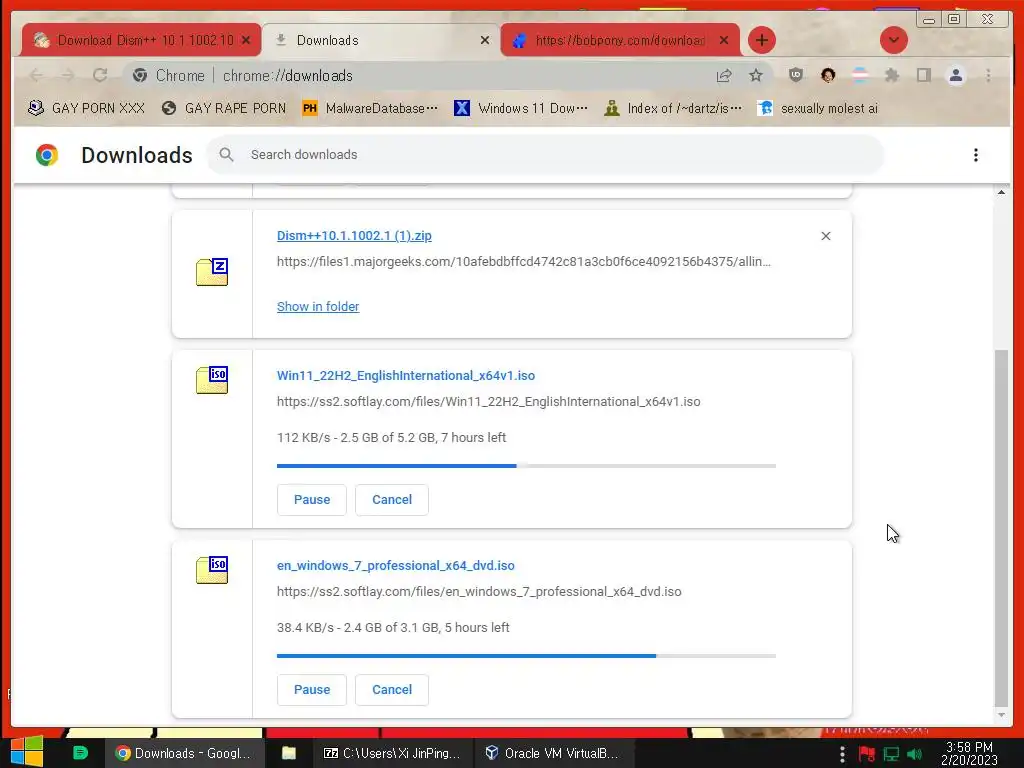The height and width of the screenshot is (768, 1024).
Task: Click the zip file icon for Dism++
Action: click(212, 272)
